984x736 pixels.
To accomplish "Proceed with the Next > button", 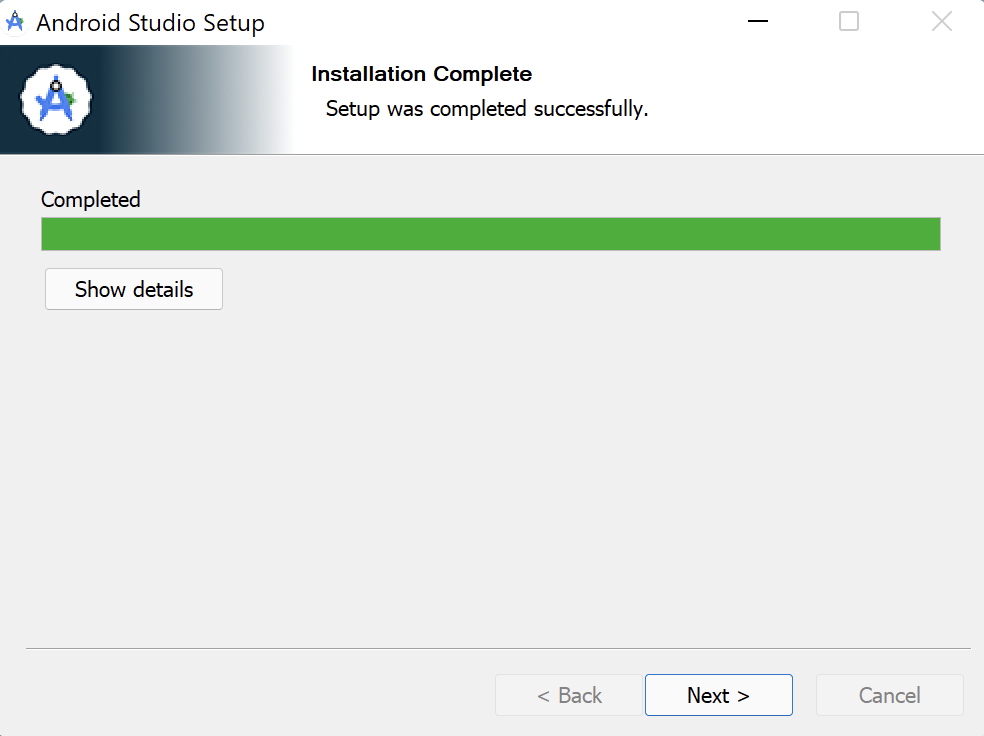I will coord(718,695).
